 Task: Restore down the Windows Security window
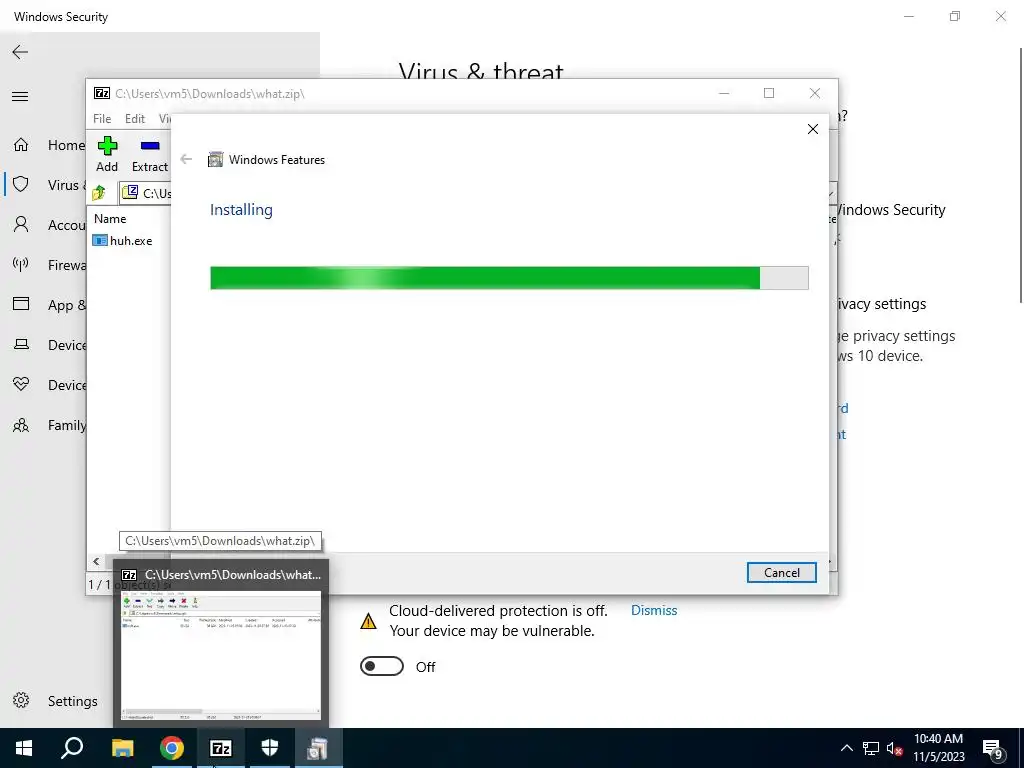coord(955,16)
